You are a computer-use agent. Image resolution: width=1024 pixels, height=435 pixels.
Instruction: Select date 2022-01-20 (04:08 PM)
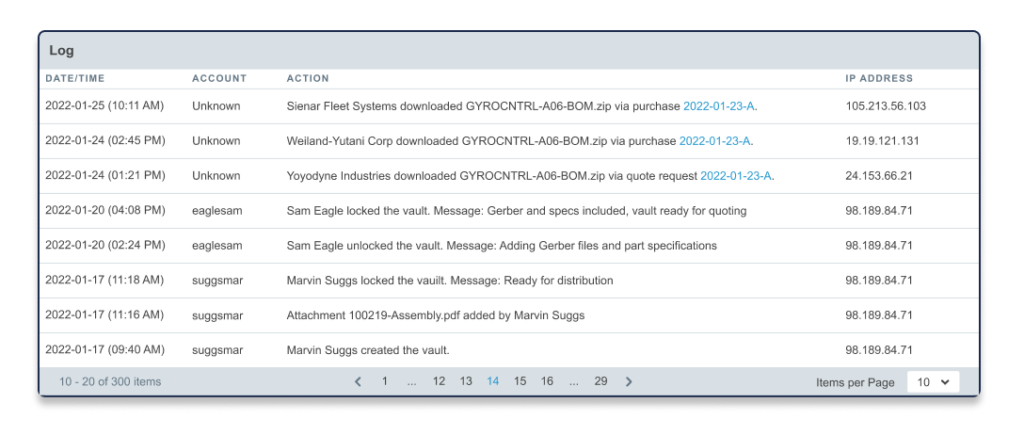105,211
